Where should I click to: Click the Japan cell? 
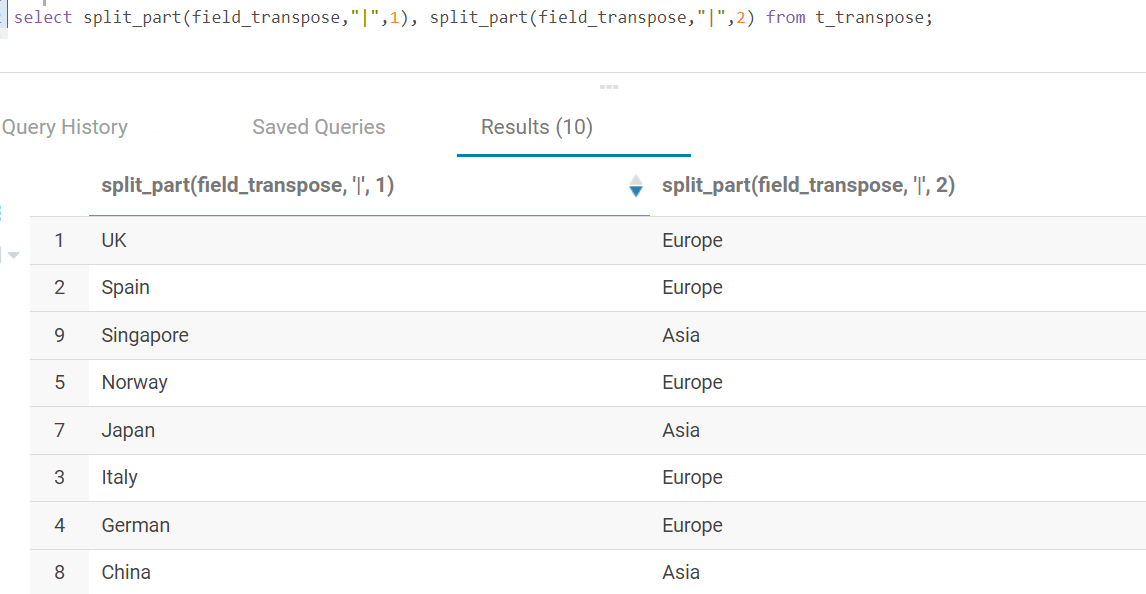click(x=128, y=430)
